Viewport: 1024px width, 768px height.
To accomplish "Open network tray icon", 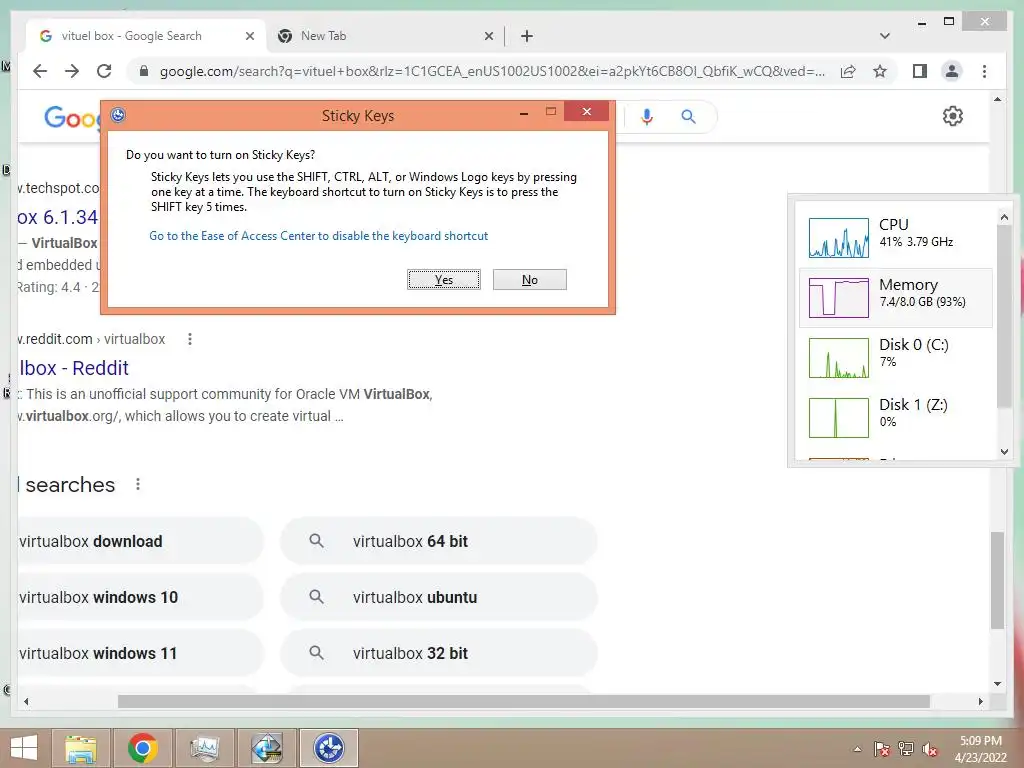I will tap(906, 749).
